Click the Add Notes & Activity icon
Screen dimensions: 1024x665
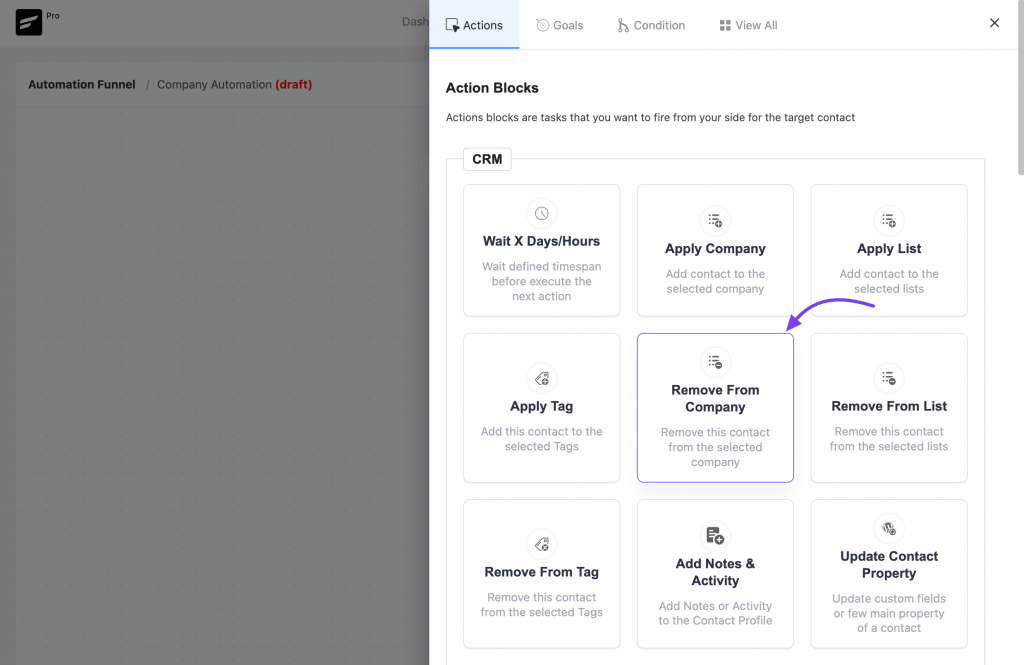point(715,535)
